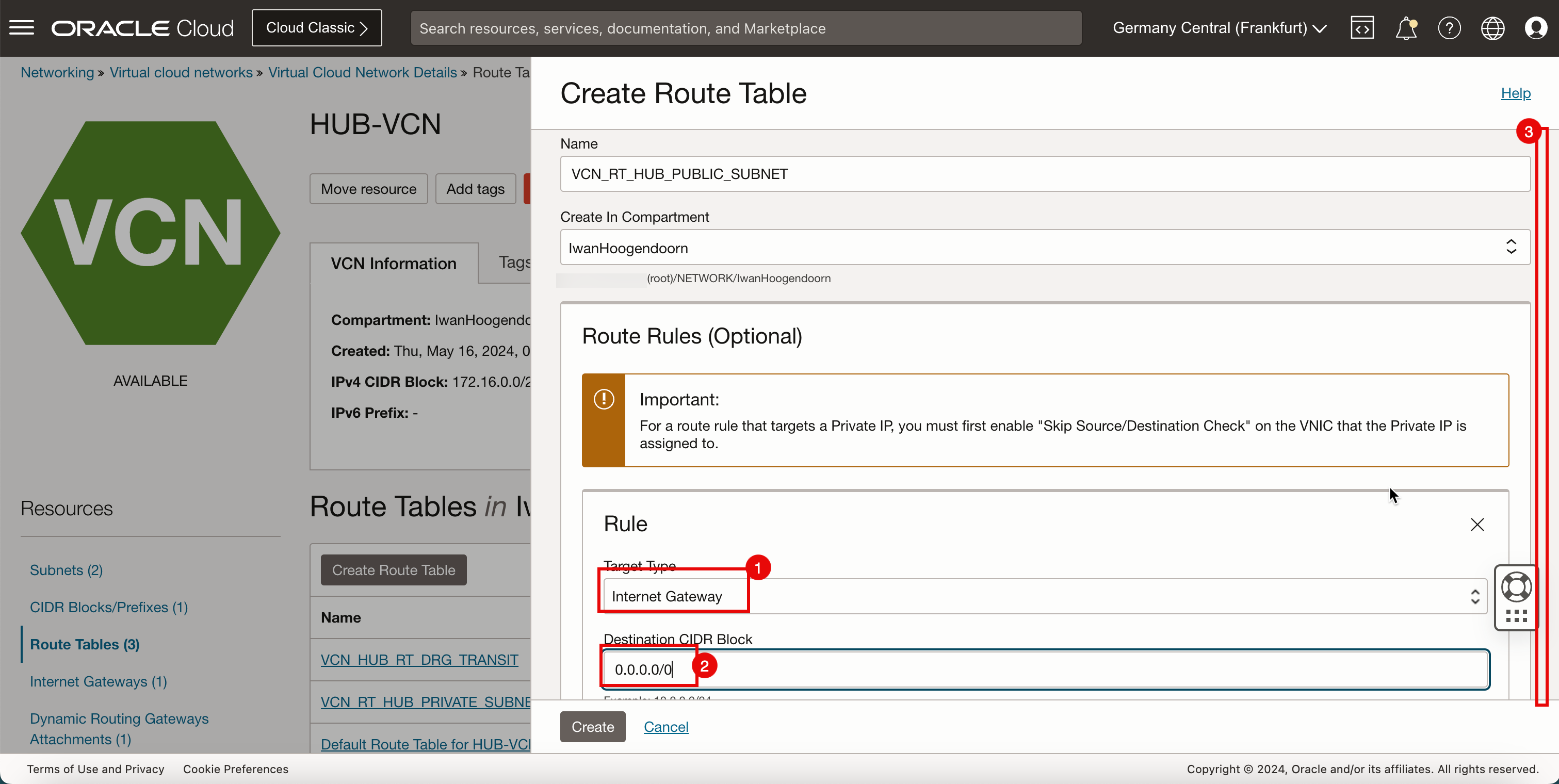
Task: Click the globe/language selector icon
Action: (1492, 28)
